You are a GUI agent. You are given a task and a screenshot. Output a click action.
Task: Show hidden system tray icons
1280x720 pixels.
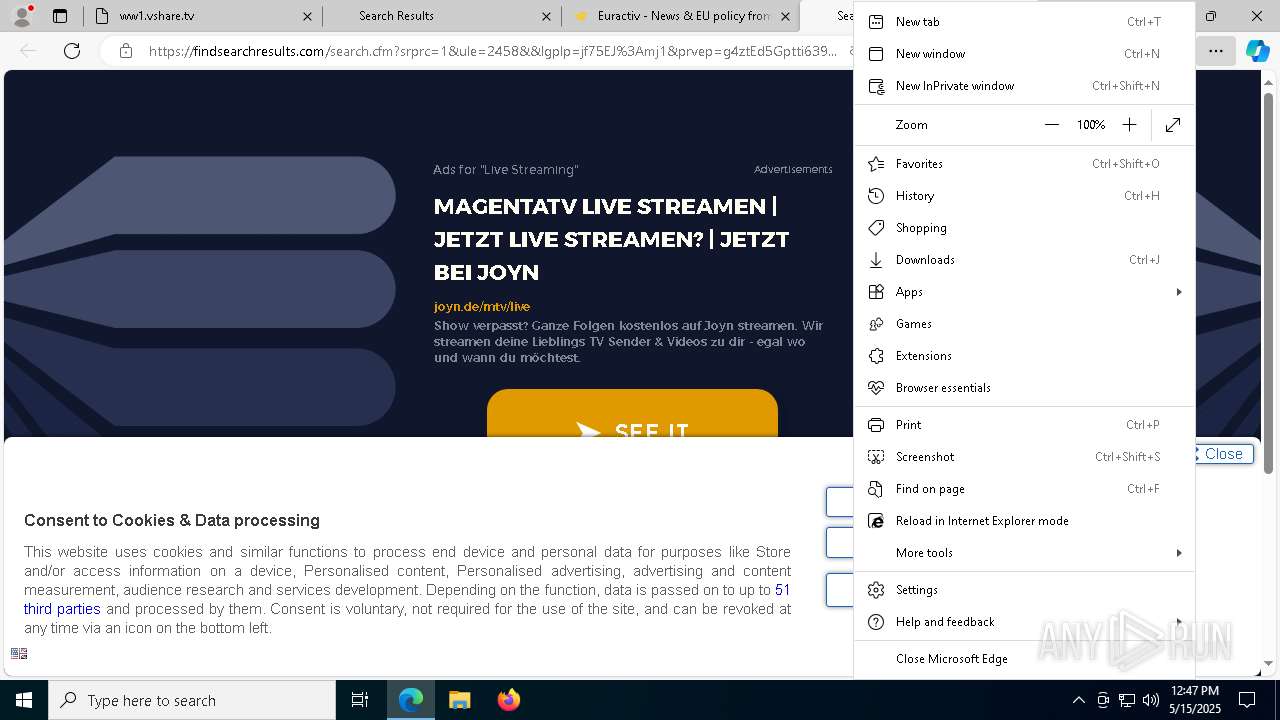click(x=1078, y=700)
